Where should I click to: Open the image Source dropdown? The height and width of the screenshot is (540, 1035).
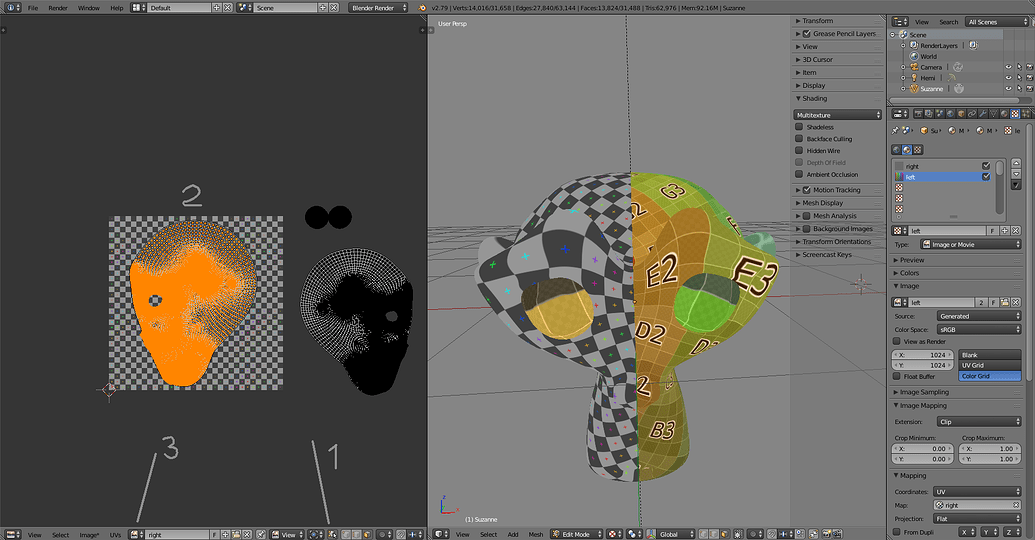click(x=979, y=316)
